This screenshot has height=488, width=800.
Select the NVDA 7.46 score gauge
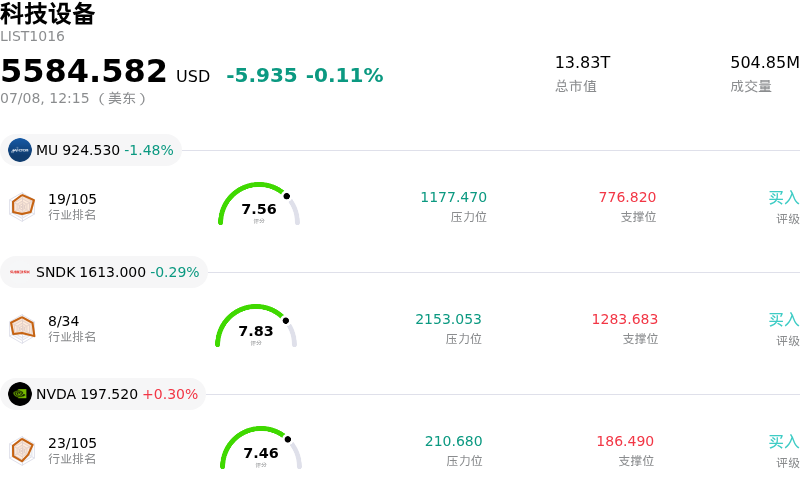261,448
